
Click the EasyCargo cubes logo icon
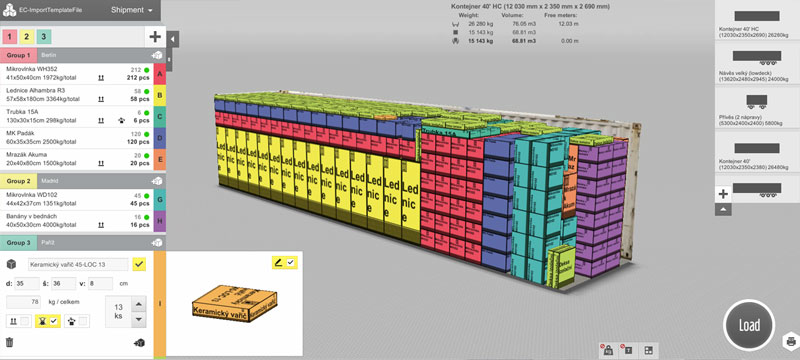(9, 10)
